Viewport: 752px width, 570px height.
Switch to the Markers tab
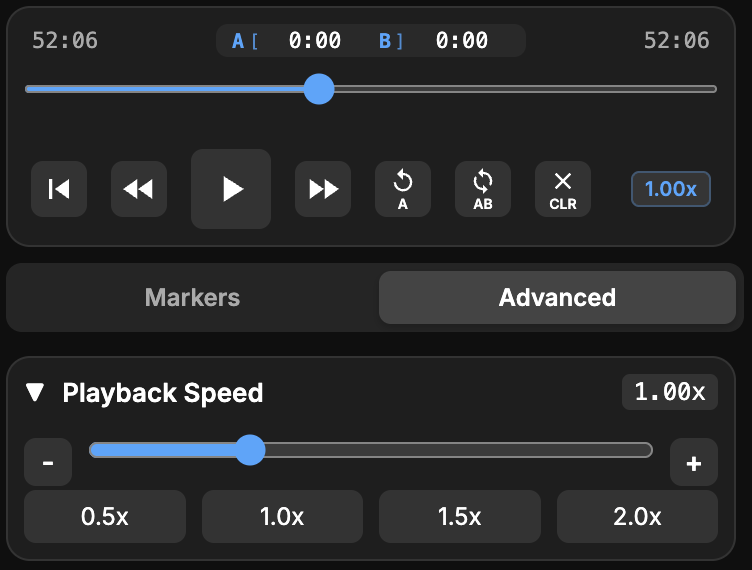192,298
